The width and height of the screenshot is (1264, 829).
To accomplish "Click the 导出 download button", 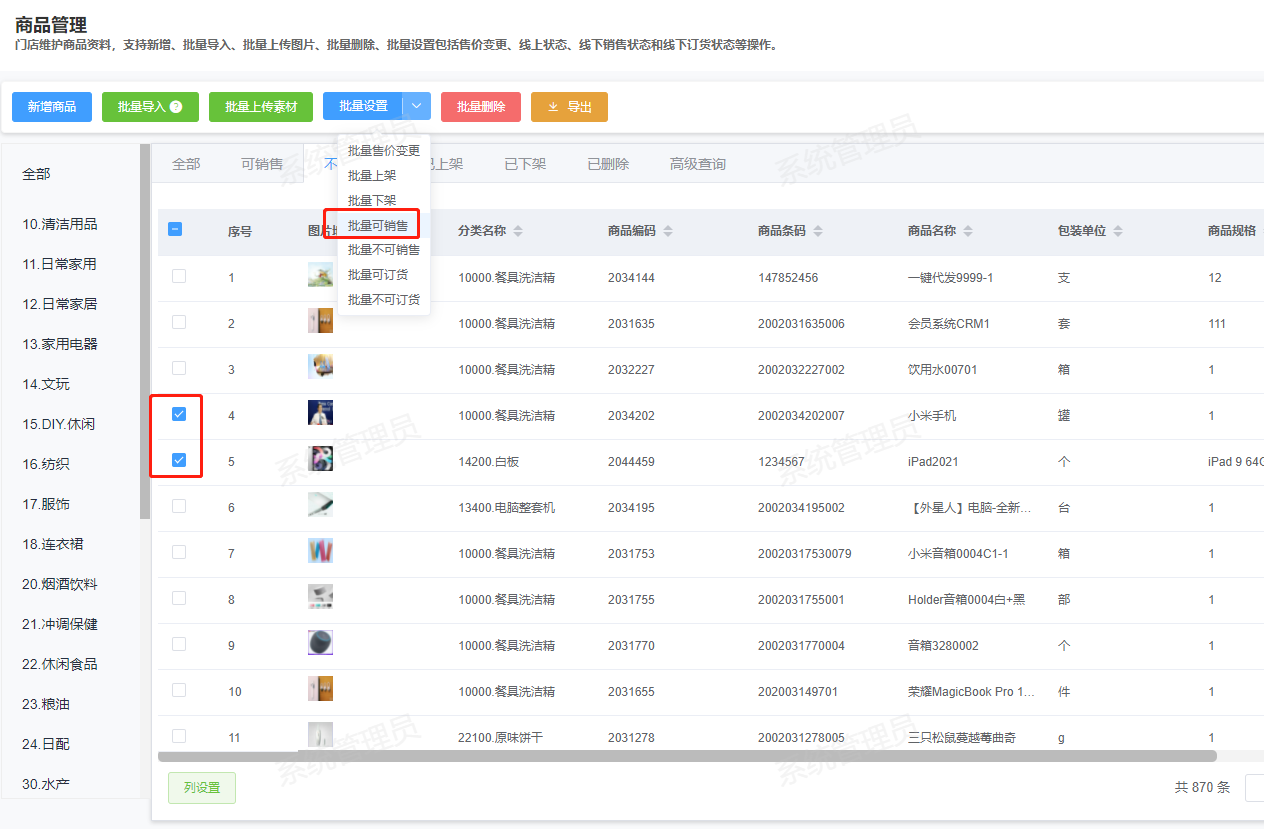I will click(569, 107).
